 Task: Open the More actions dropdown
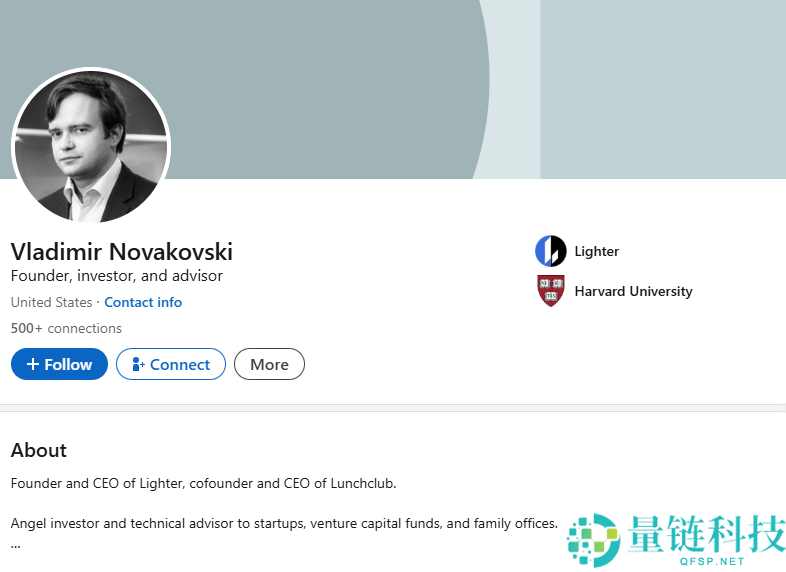[x=269, y=365]
